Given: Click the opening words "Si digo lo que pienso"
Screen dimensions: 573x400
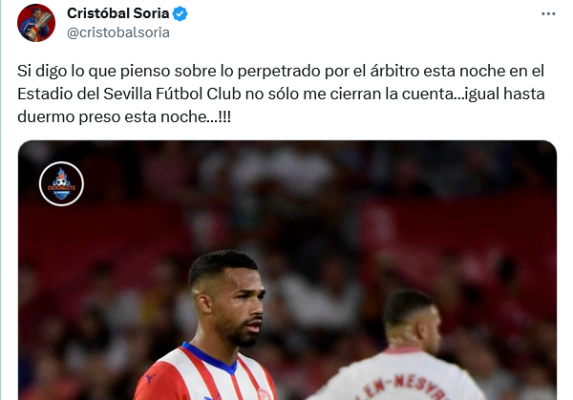Looking at the screenshot, I should (x=94, y=71).
